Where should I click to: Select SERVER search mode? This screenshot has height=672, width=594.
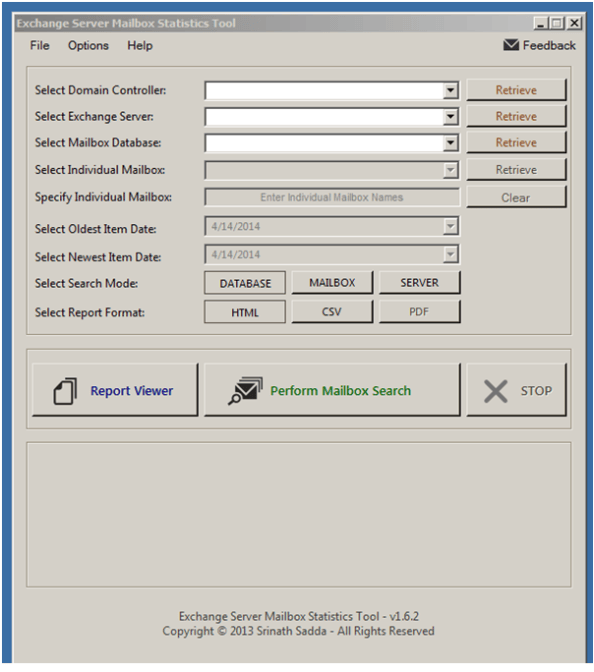coord(420,283)
